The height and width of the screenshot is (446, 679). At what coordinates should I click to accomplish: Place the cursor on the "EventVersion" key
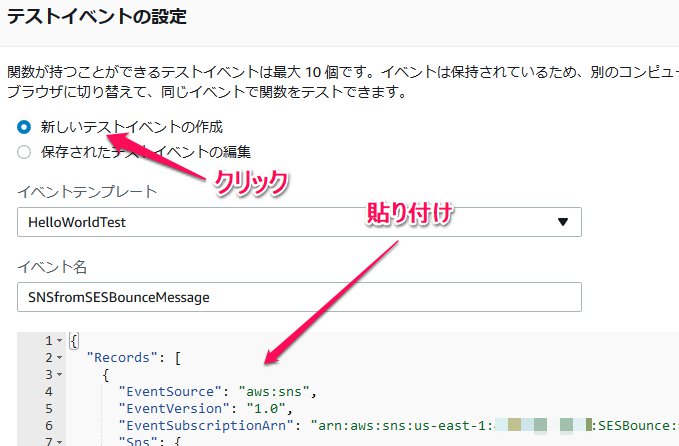point(168,407)
